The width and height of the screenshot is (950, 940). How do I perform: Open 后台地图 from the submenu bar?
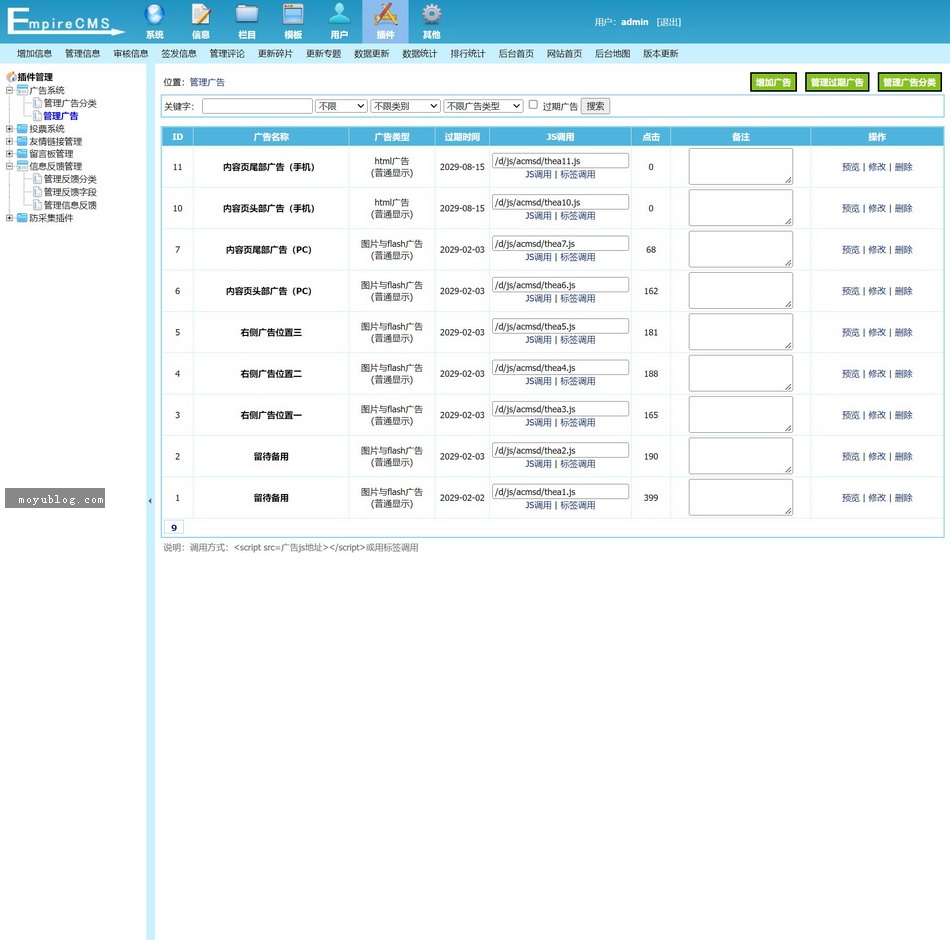[613, 53]
